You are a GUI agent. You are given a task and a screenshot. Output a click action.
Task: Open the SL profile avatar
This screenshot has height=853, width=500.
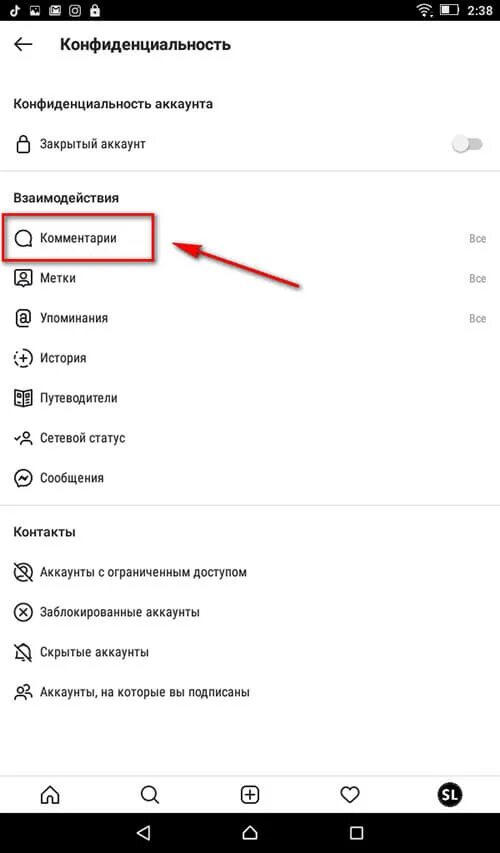449,795
